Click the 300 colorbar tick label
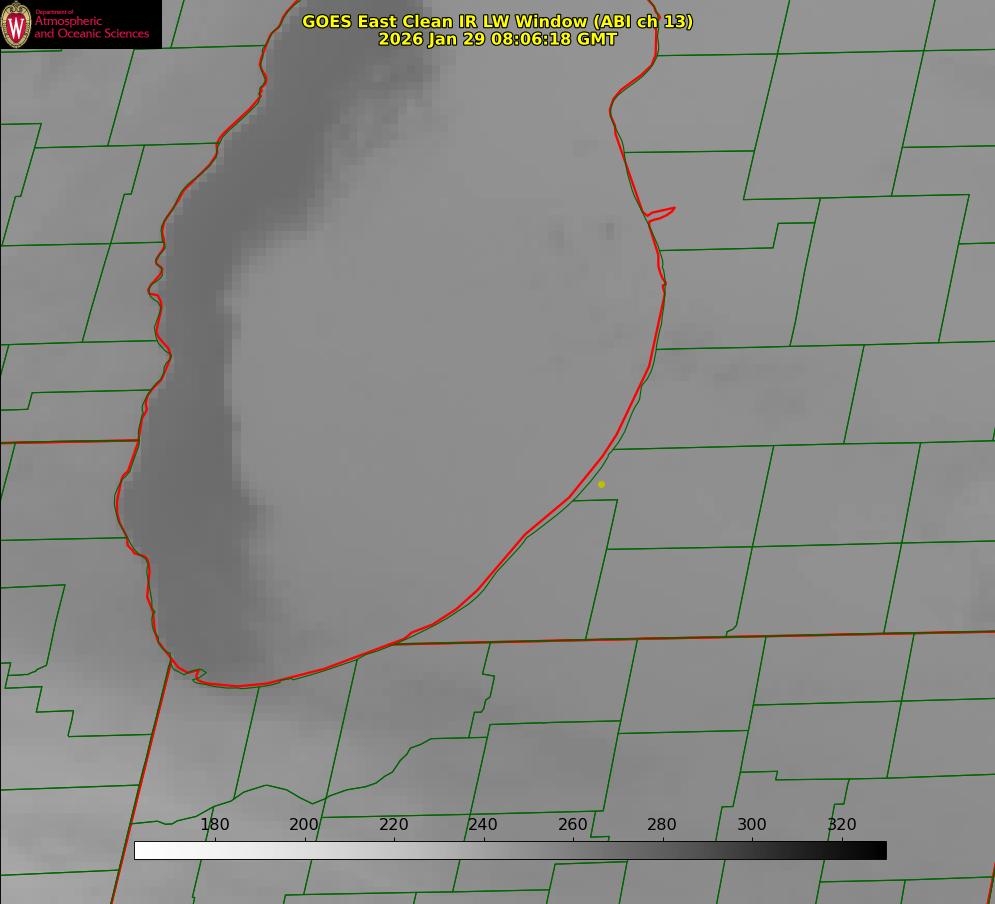The height and width of the screenshot is (904, 995). point(752,825)
